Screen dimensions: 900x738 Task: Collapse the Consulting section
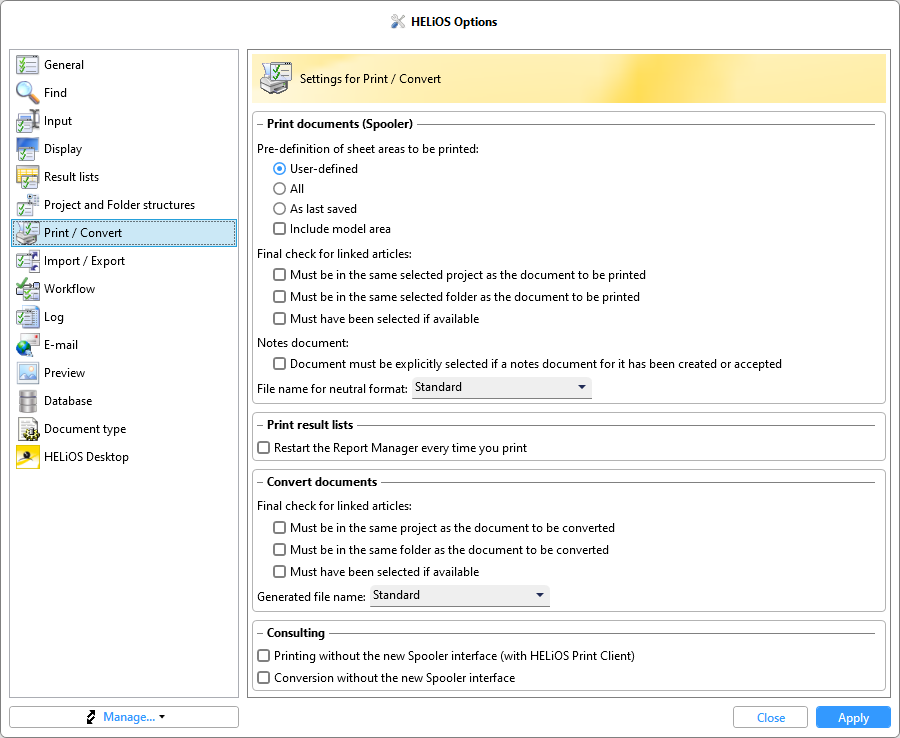[260, 633]
